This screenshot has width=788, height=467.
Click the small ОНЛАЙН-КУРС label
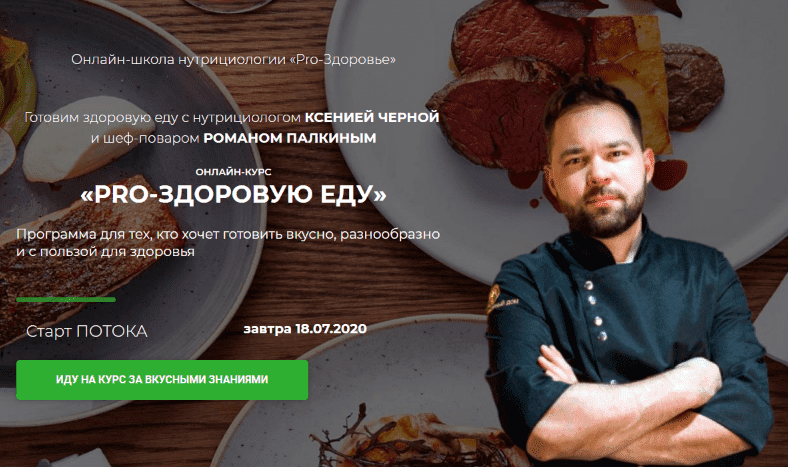tap(233, 172)
